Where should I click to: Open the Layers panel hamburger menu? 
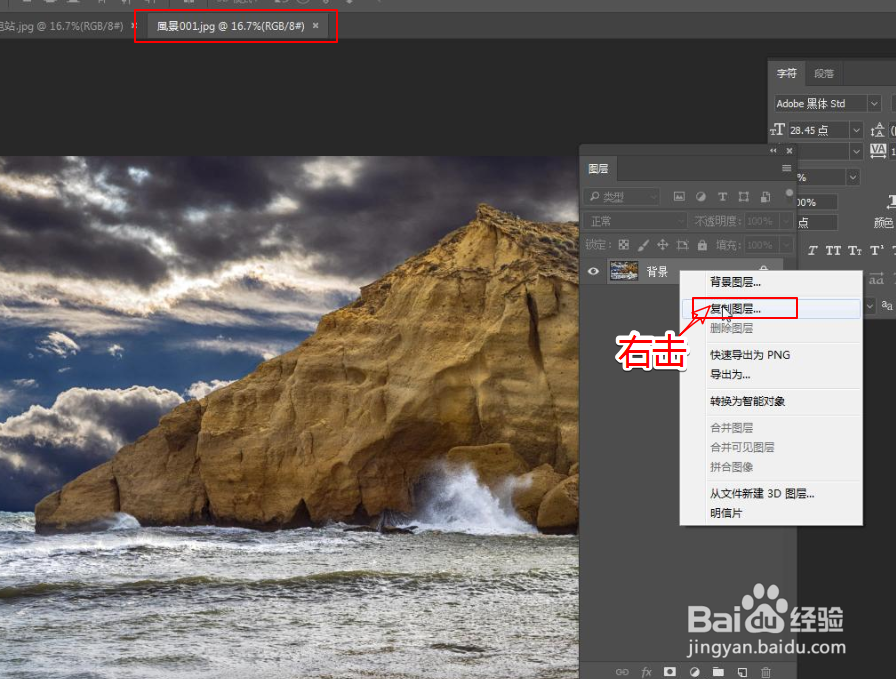786,168
